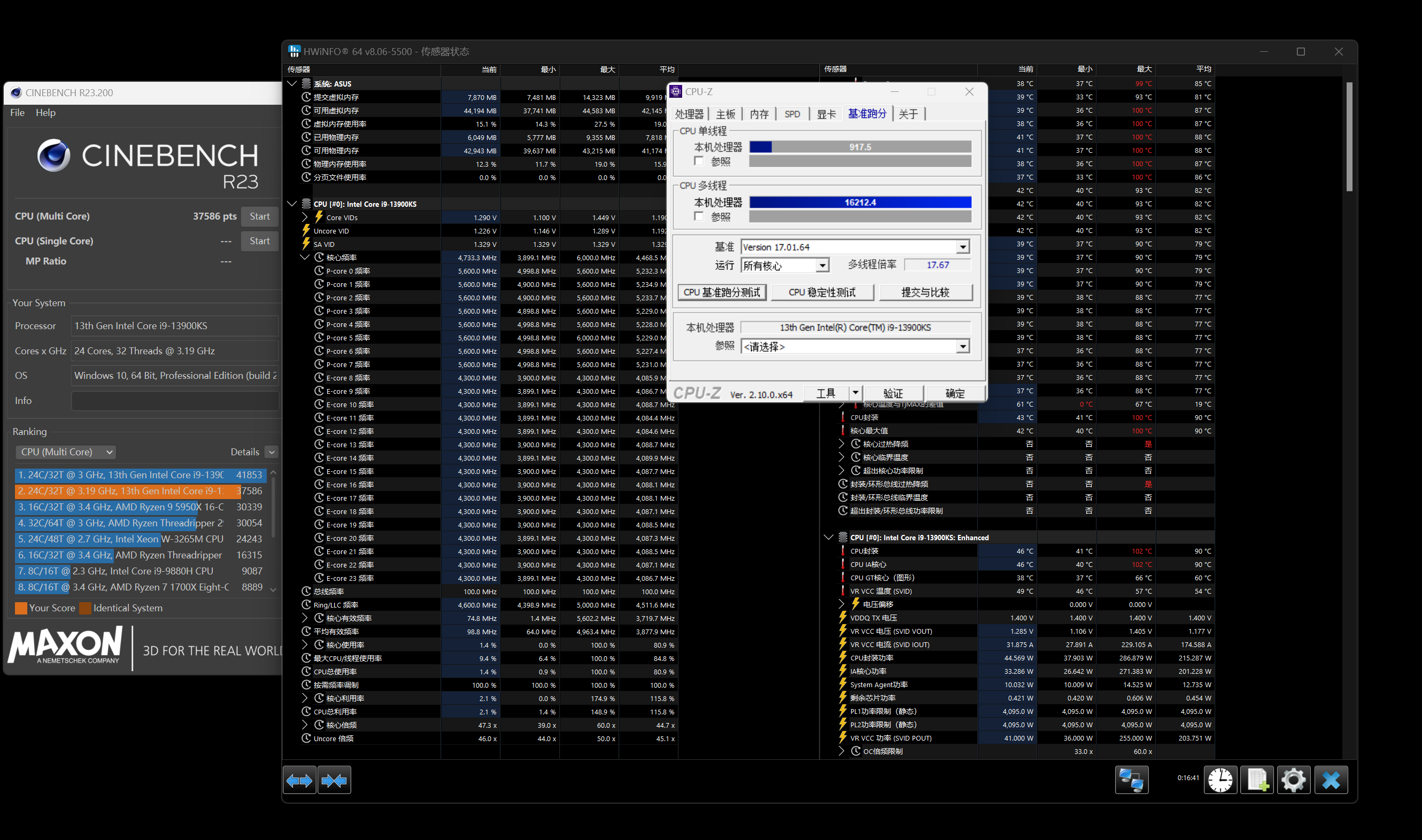Click the chip icon of CPU [#0] i9-13900KS
Screen dimensions: 1422x840
(306, 204)
